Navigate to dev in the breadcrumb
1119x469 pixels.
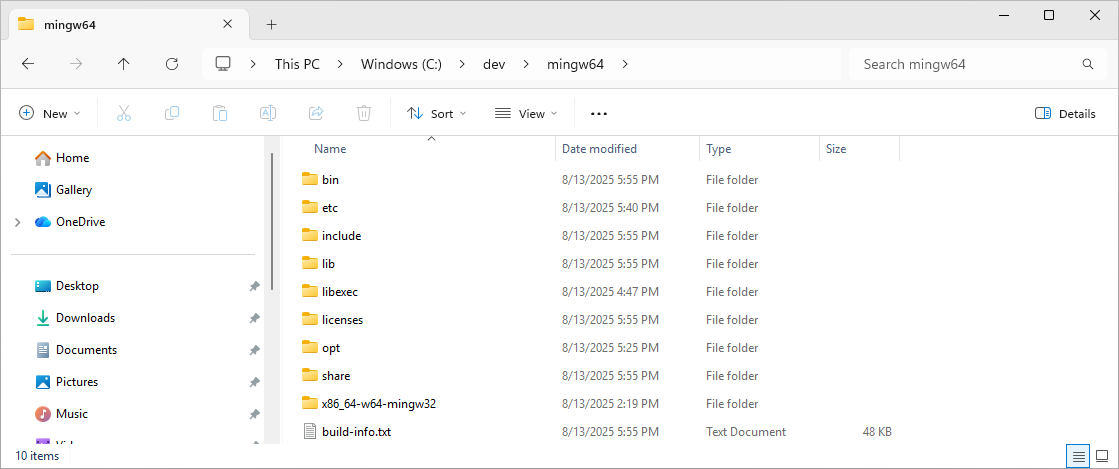[494, 64]
